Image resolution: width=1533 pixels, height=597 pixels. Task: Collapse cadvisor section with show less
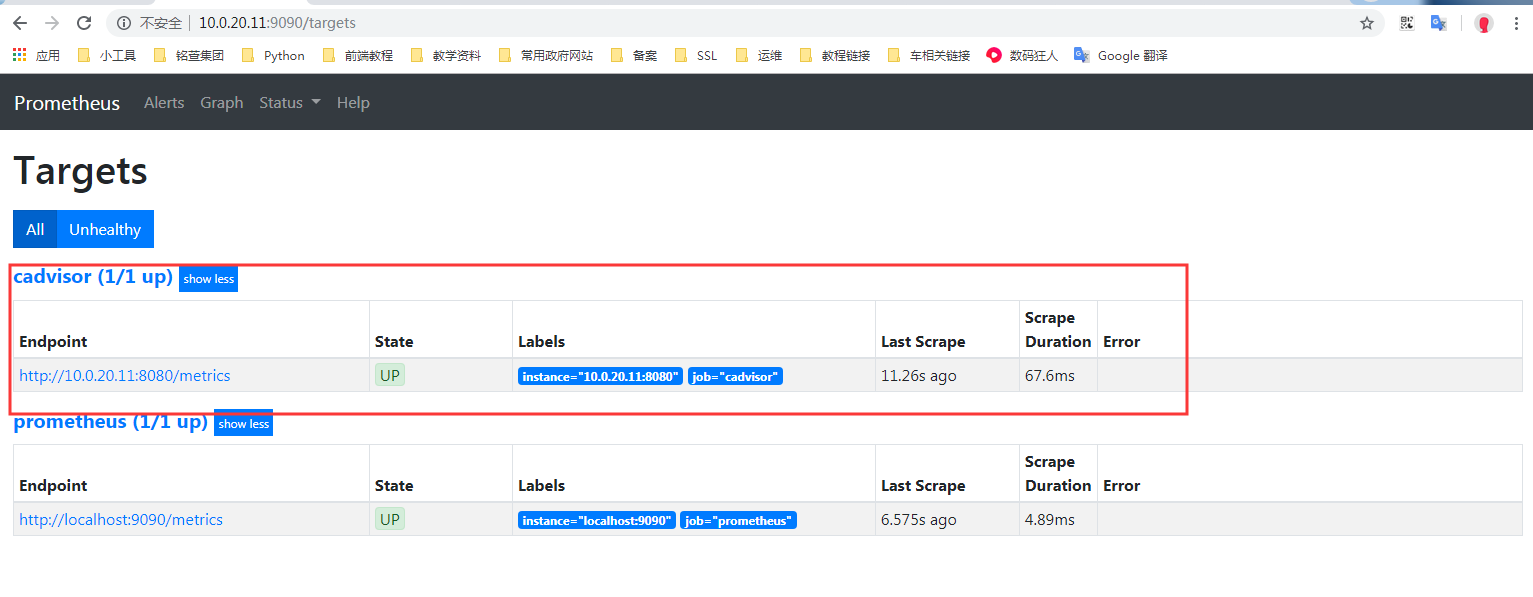coord(209,279)
